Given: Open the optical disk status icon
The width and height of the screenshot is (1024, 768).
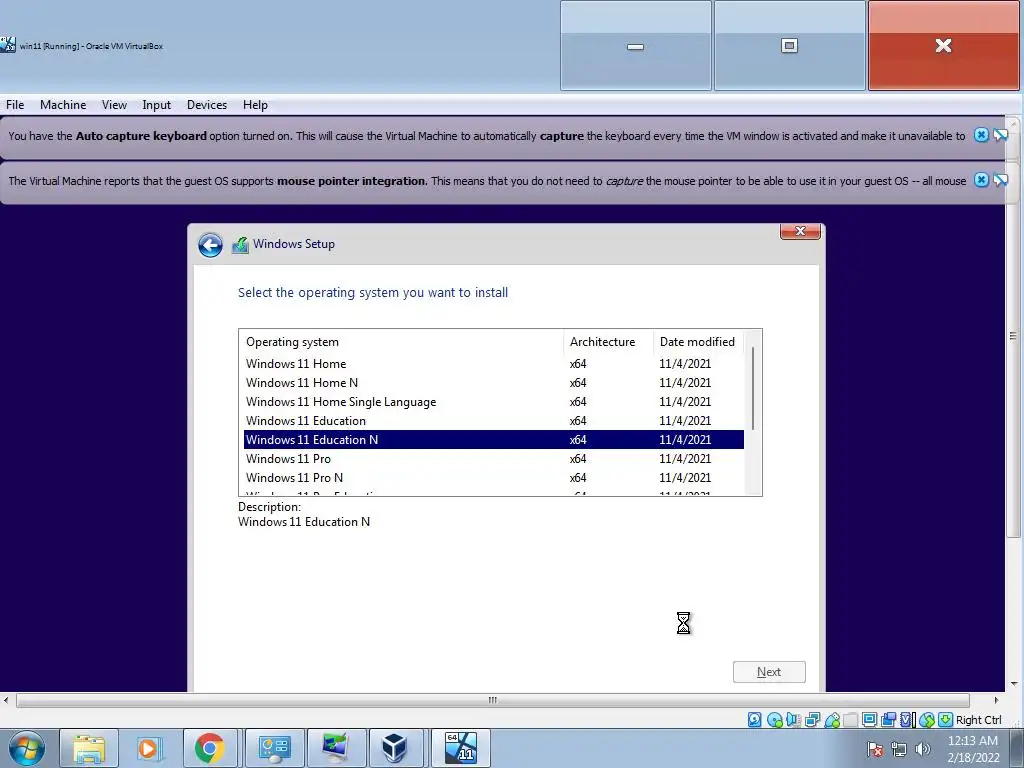Looking at the screenshot, I should click(x=775, y=720).
